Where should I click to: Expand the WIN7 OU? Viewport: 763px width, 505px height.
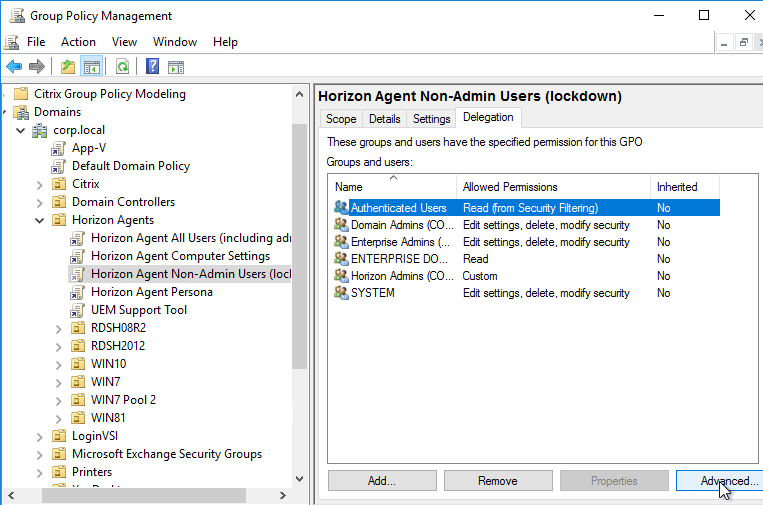[58, 382]
